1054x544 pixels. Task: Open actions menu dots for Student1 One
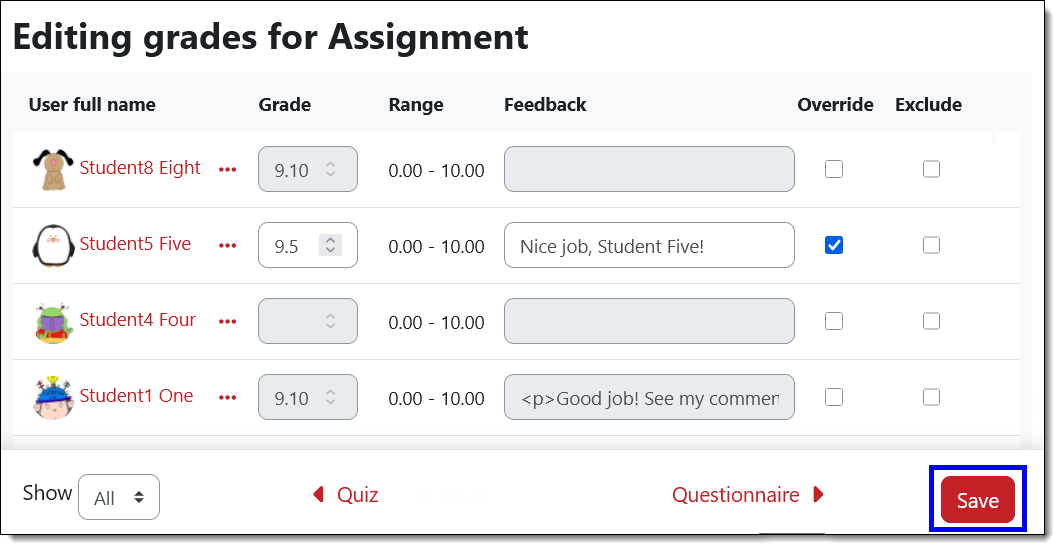pyautogui.click(x=228, y=398)
